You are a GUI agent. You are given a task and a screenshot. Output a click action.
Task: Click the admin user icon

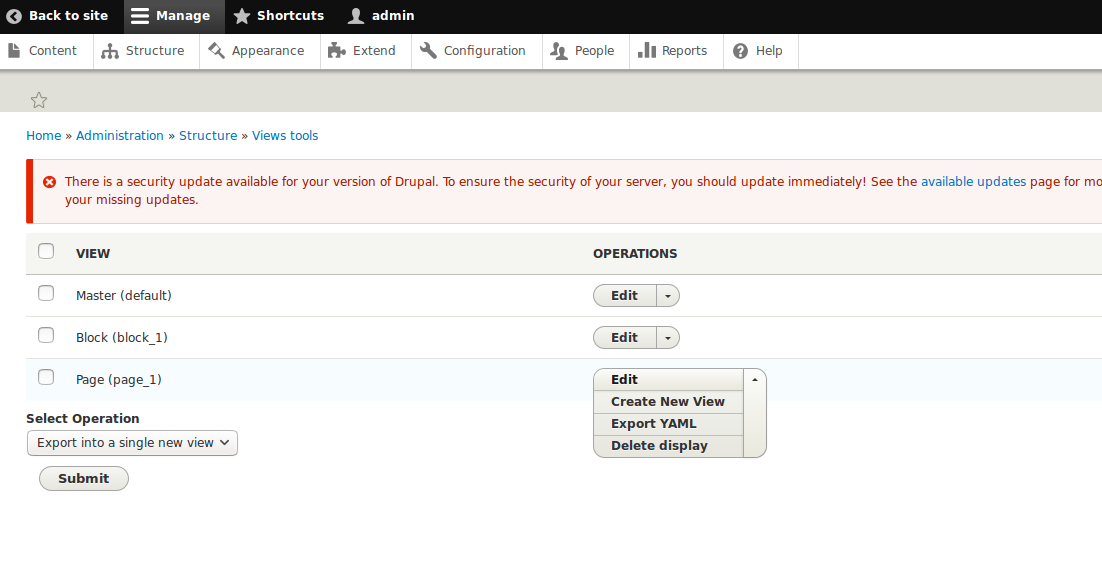coord(356,16)
